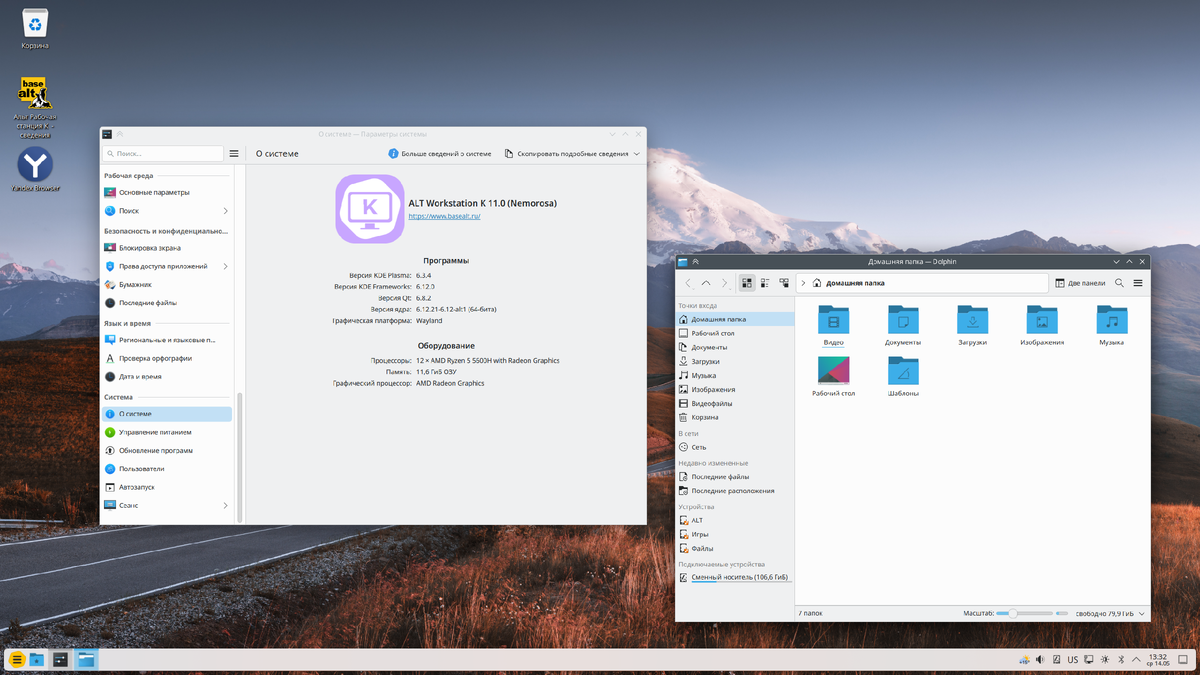Image resolution: width=1200 pixels, height=675 pixels.
Task: Open Основные параметры settings page
Action: point(168,192)
